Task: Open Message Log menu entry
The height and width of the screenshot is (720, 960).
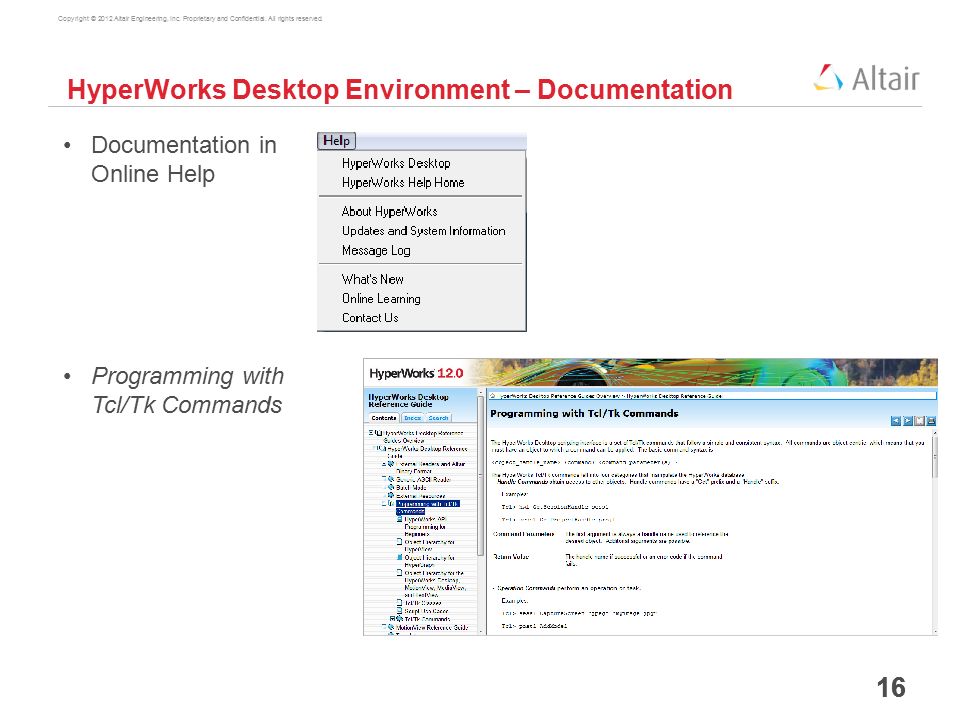Action: (x=376, y=250)
